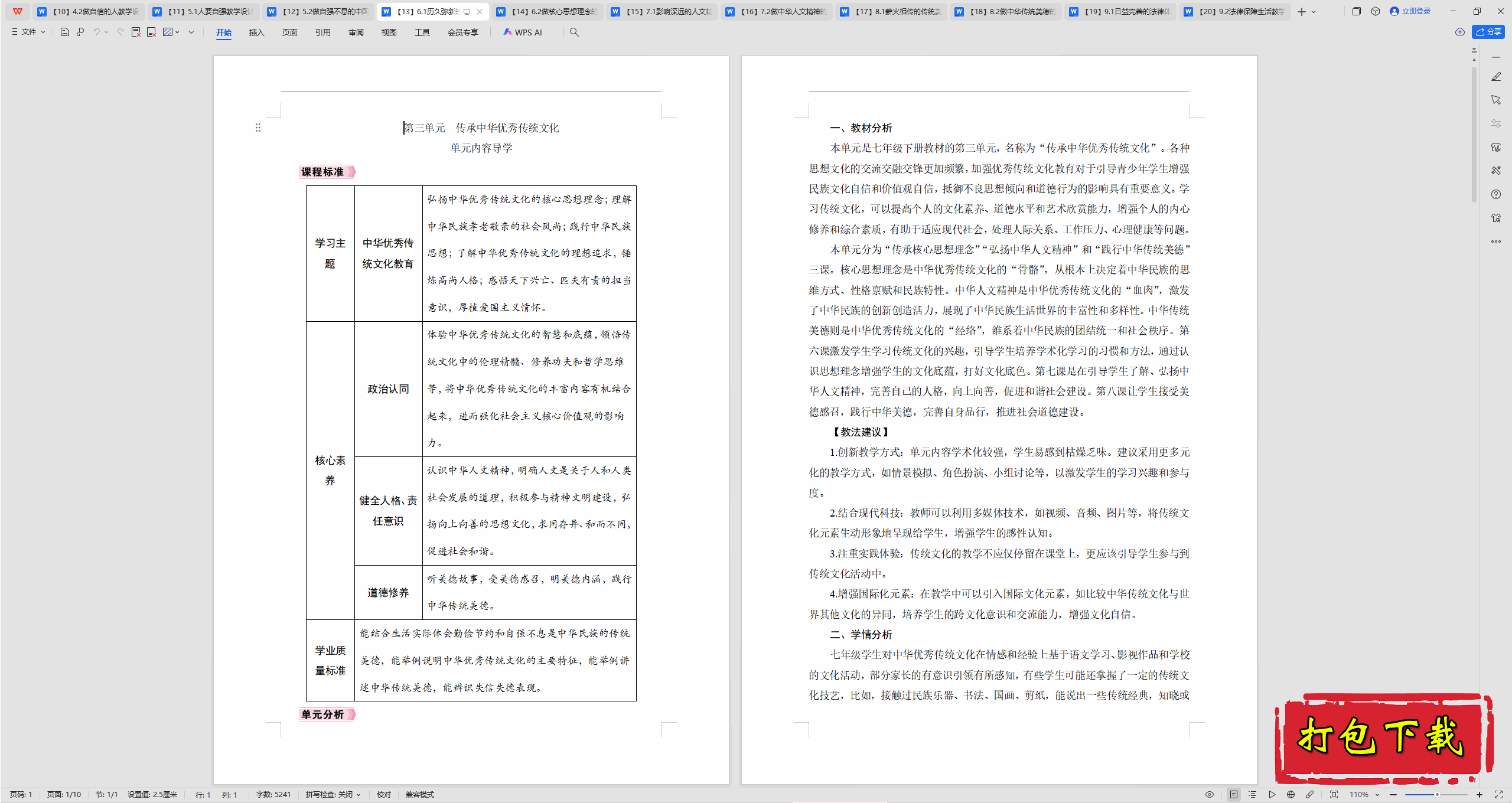
Task: Click the zoom out minus button
Action: tap(1393, 795)
